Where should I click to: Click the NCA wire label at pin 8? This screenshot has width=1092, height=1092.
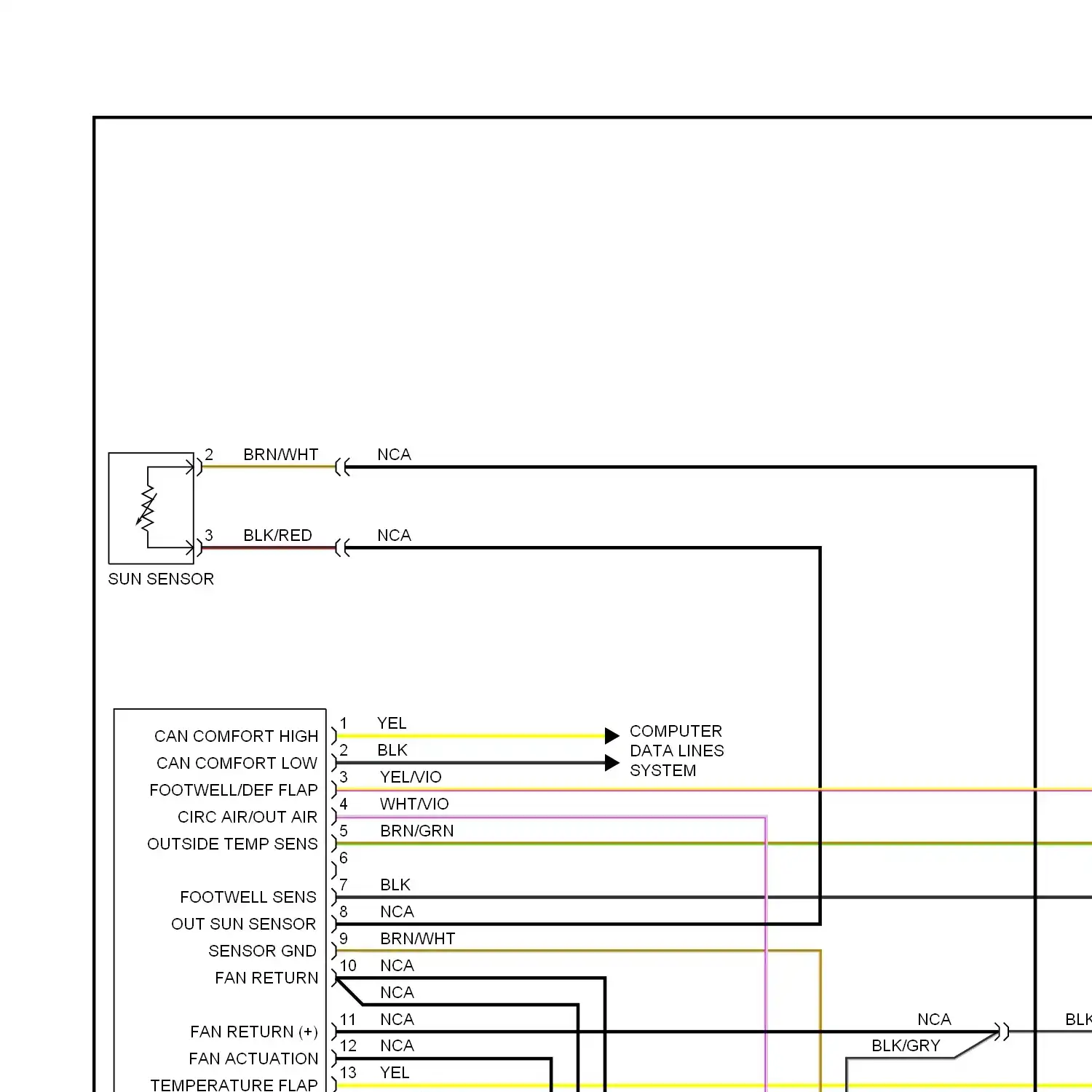(x=397, y=911)
